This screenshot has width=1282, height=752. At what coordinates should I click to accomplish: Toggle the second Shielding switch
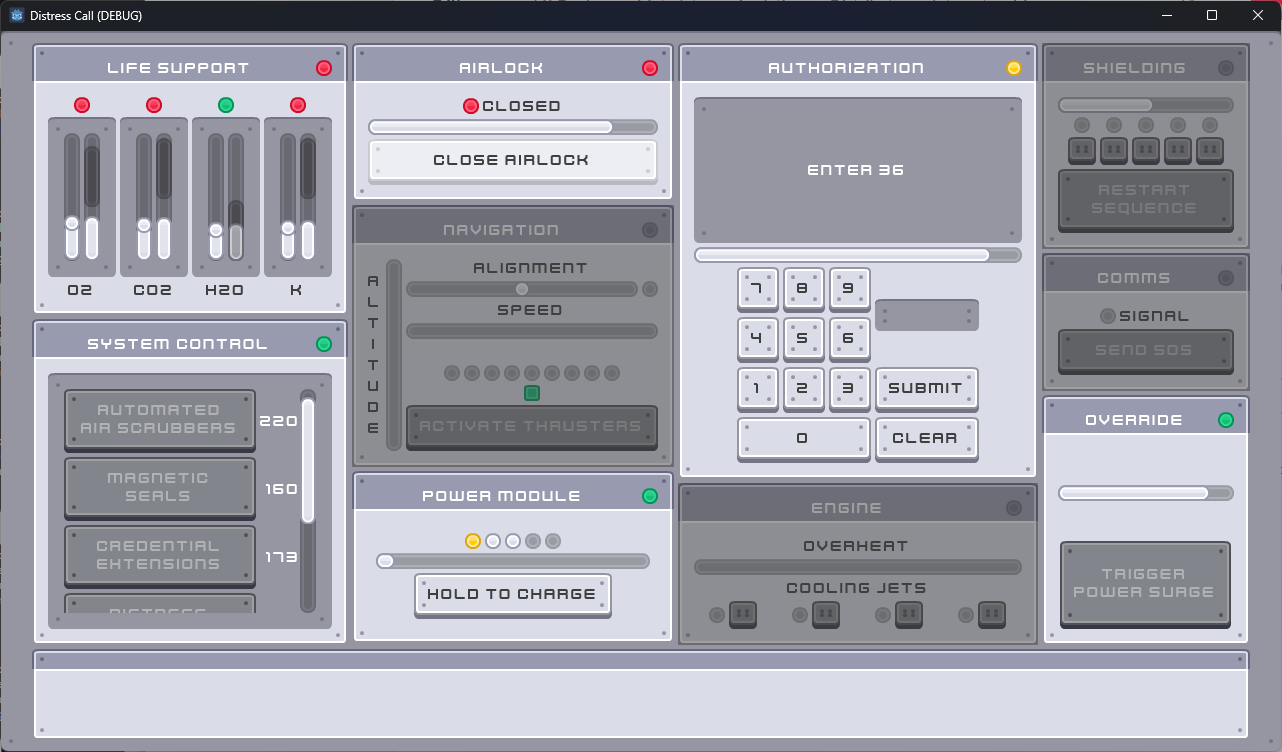pyautogui.click(x=1114, y=150)
